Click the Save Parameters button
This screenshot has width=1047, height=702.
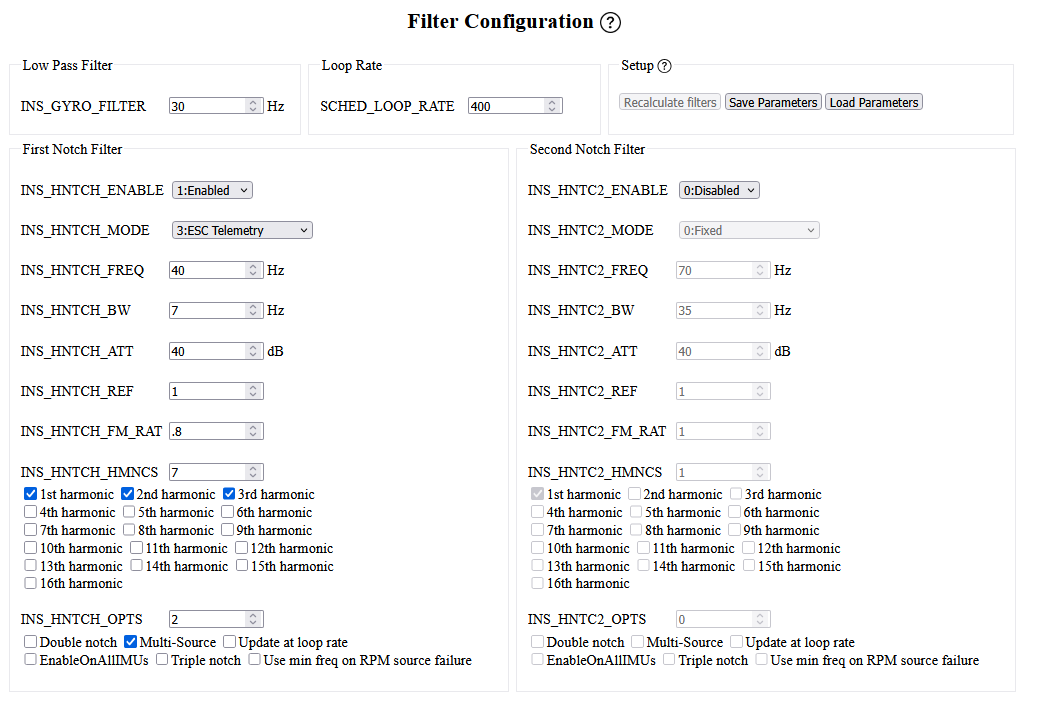pos(773,103)
